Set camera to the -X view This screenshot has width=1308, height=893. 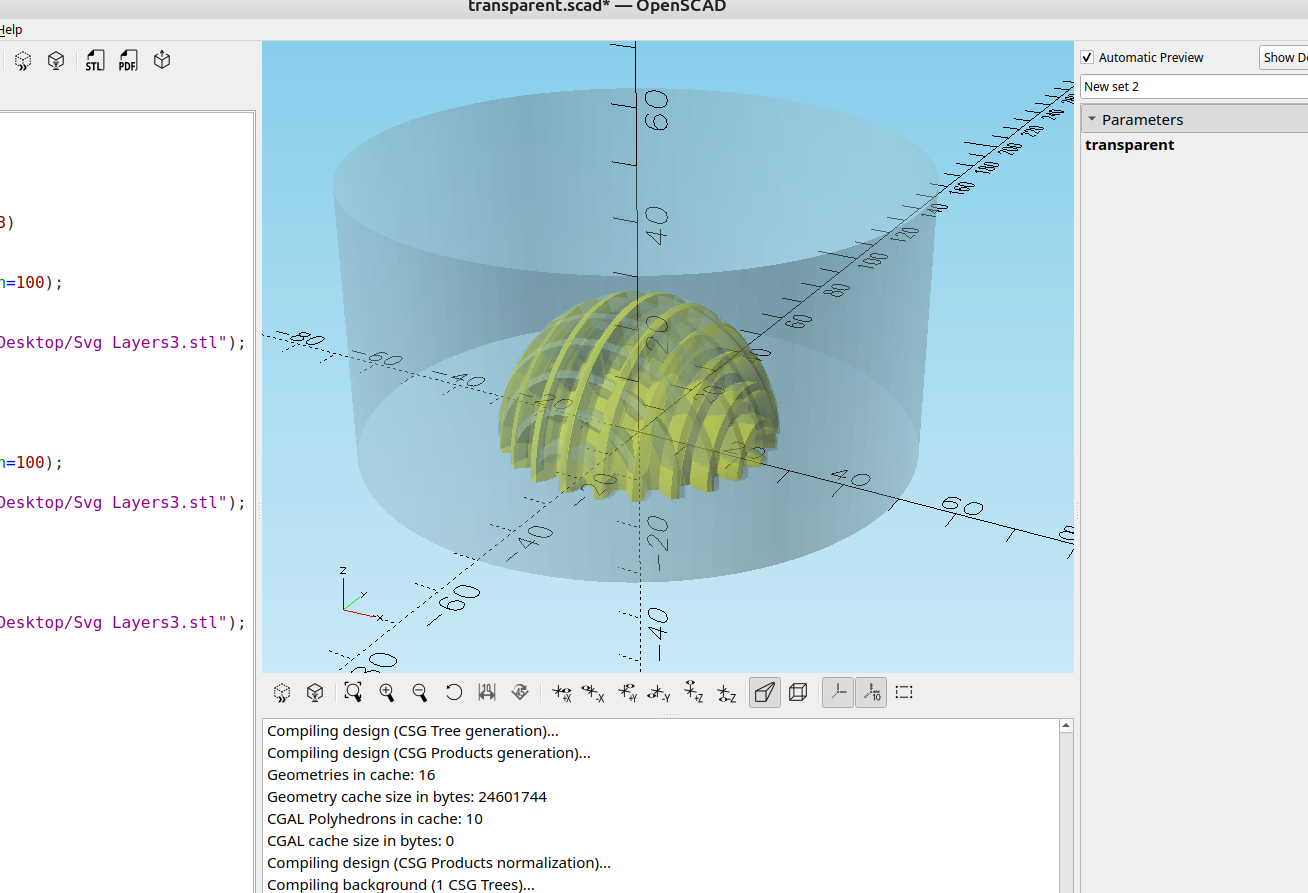[x=594, y=692]
